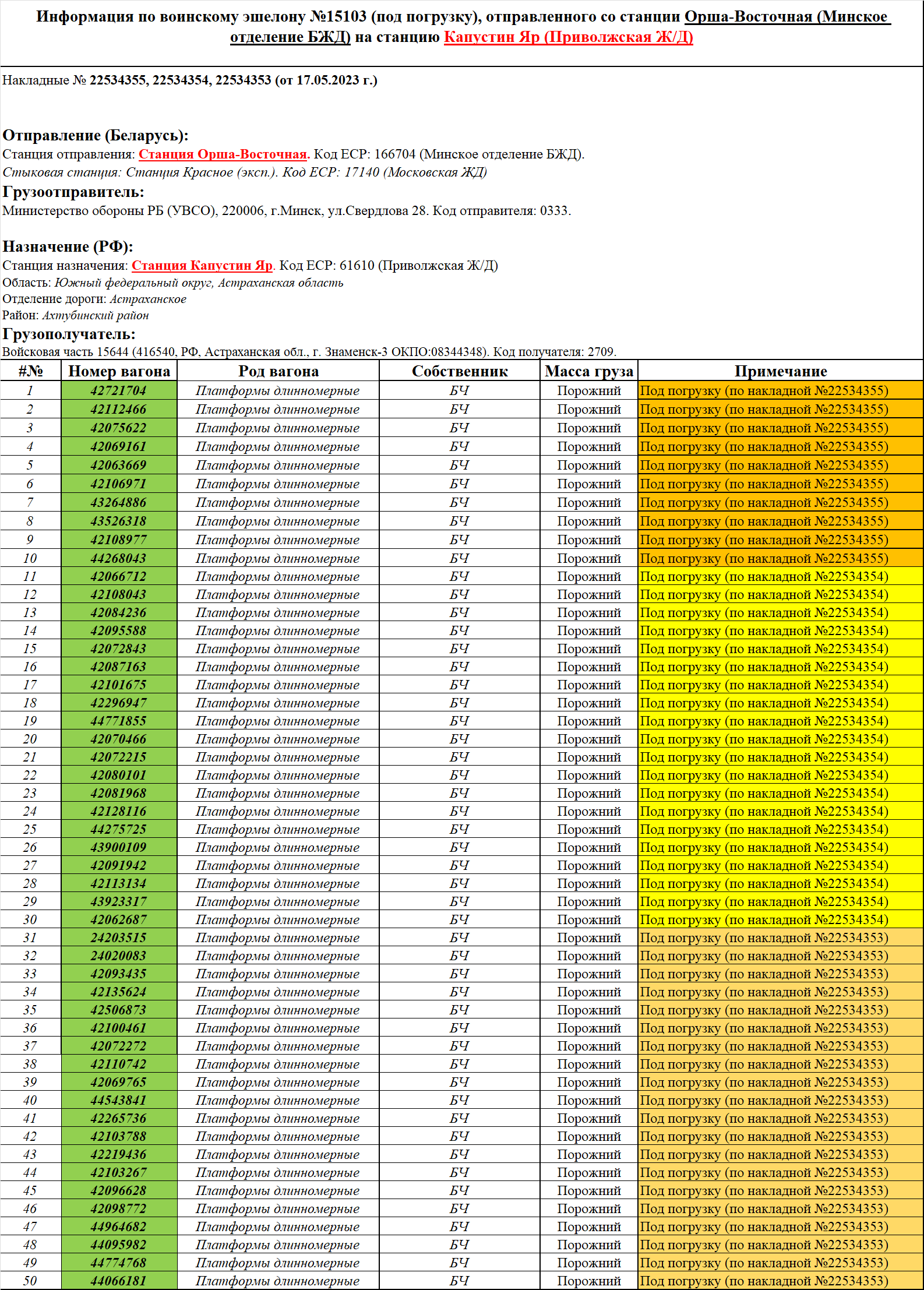Click the Накладные numbers line

coord(189,80)
